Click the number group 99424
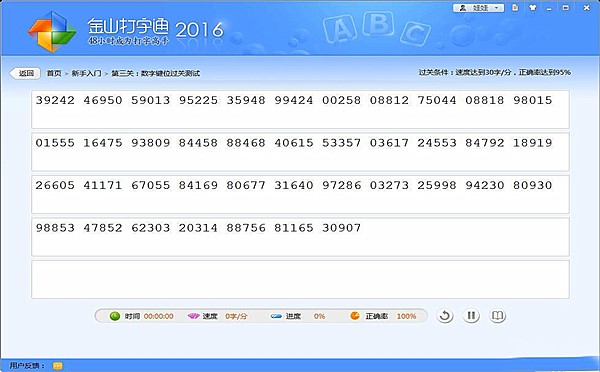 click(293, 100)
